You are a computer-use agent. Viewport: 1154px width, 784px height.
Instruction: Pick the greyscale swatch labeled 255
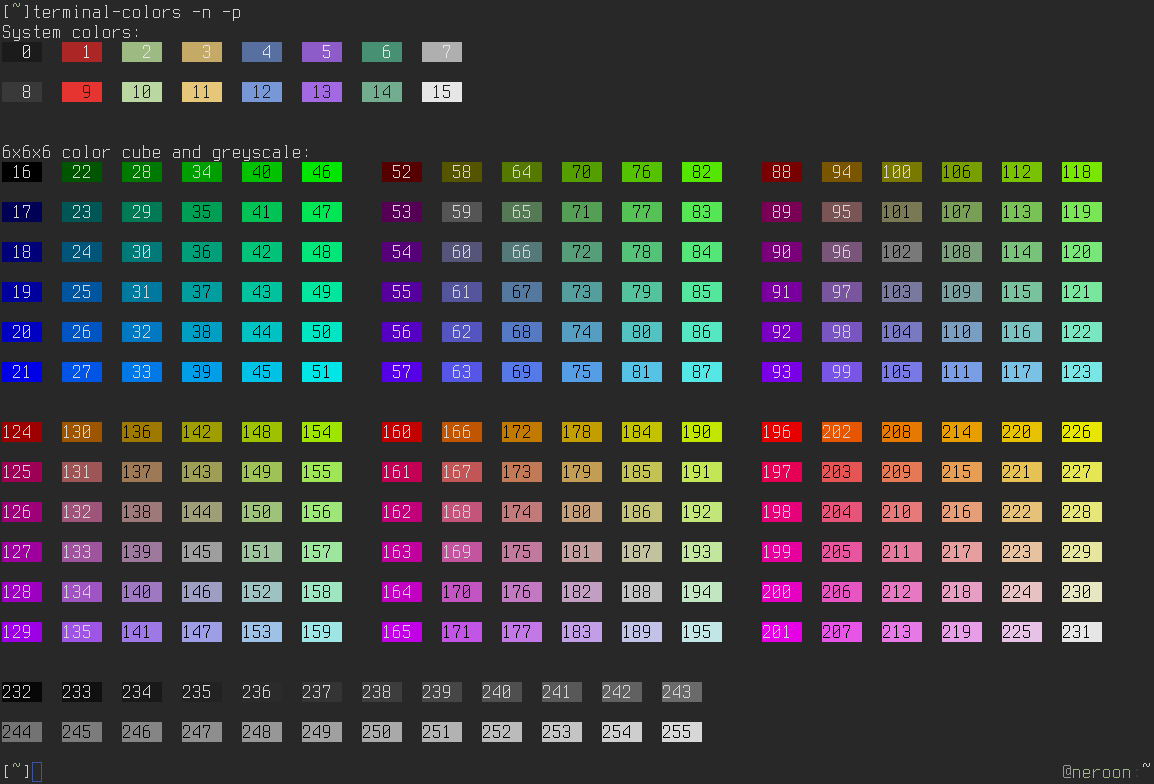(681, 732)
